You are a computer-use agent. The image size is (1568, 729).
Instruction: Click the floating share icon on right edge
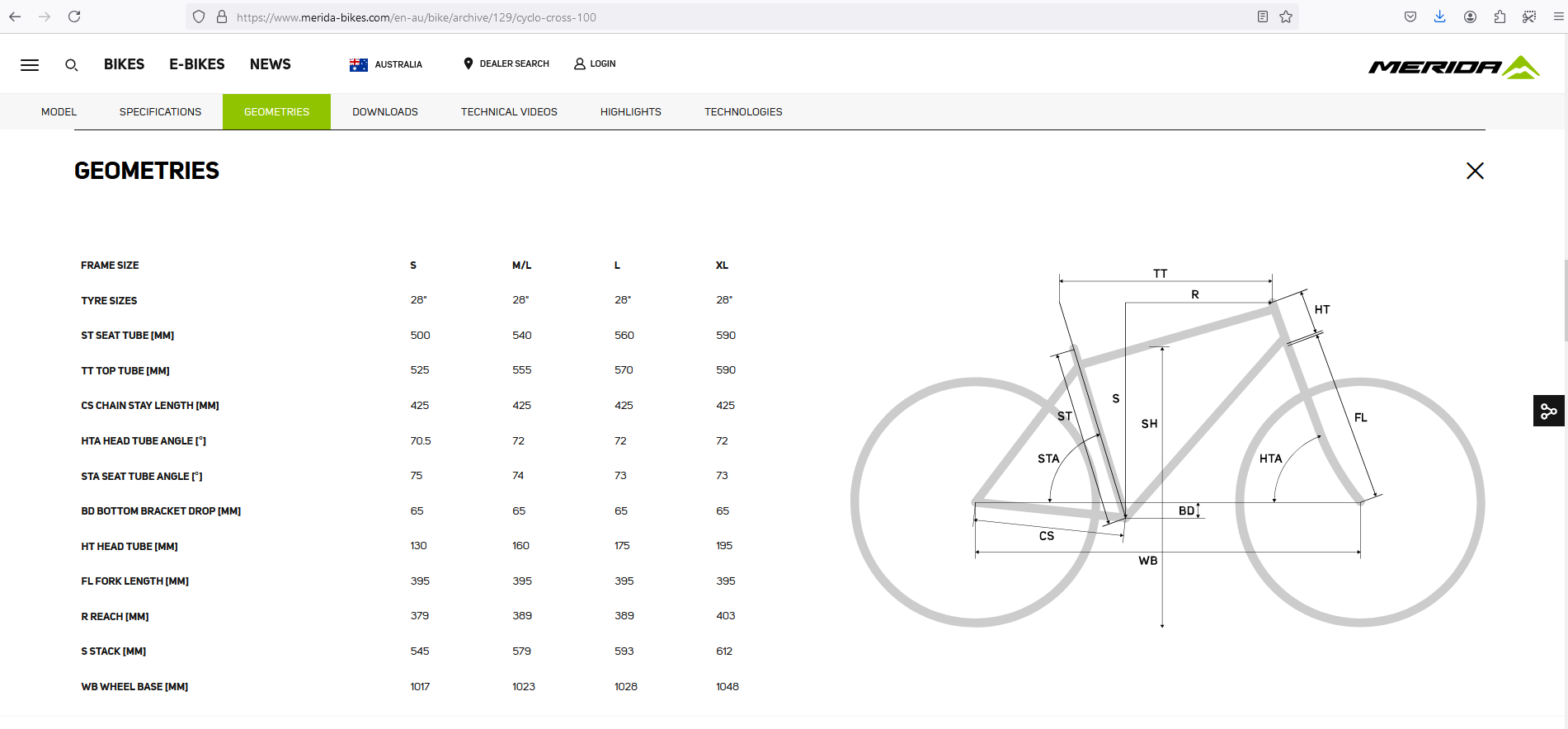[1548, 411]
